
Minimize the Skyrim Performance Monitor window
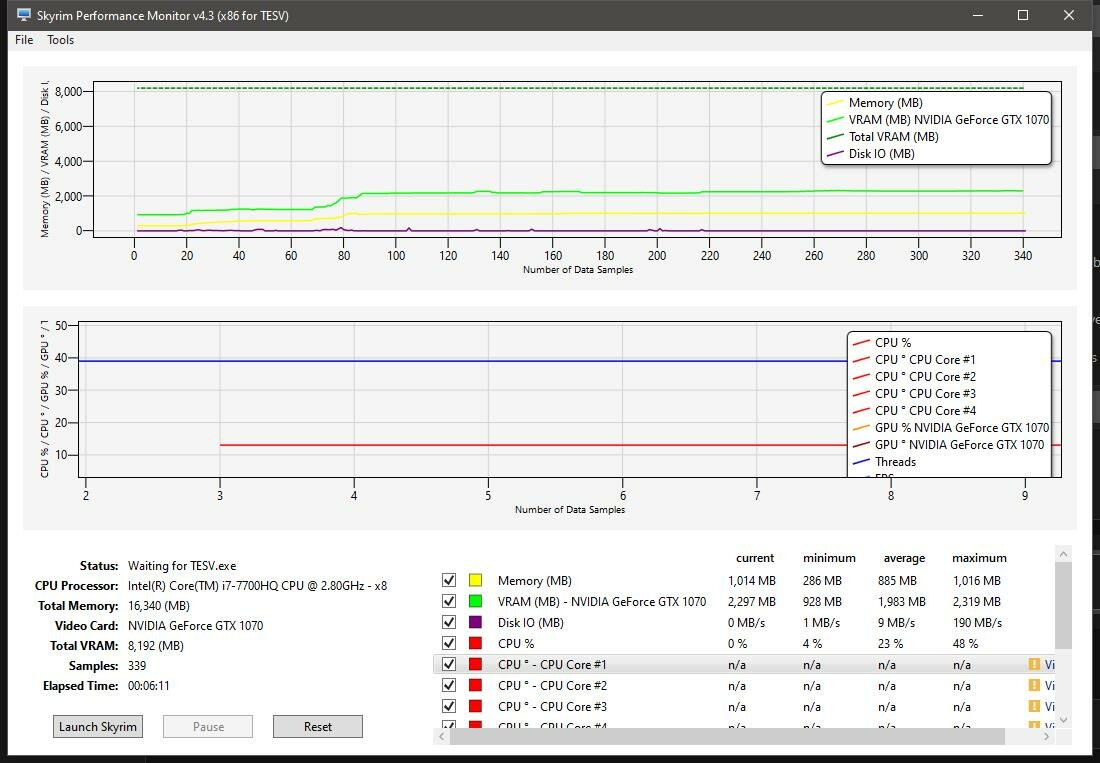click(x=977, y=15)
